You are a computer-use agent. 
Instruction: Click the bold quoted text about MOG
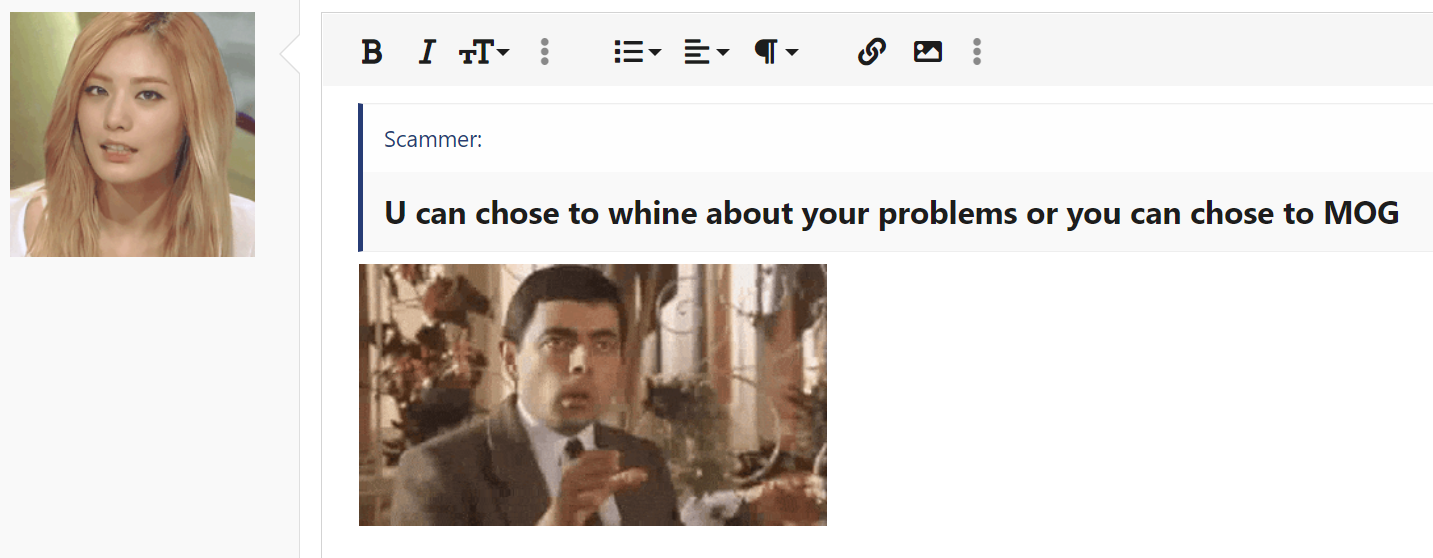tap(891, 213)
